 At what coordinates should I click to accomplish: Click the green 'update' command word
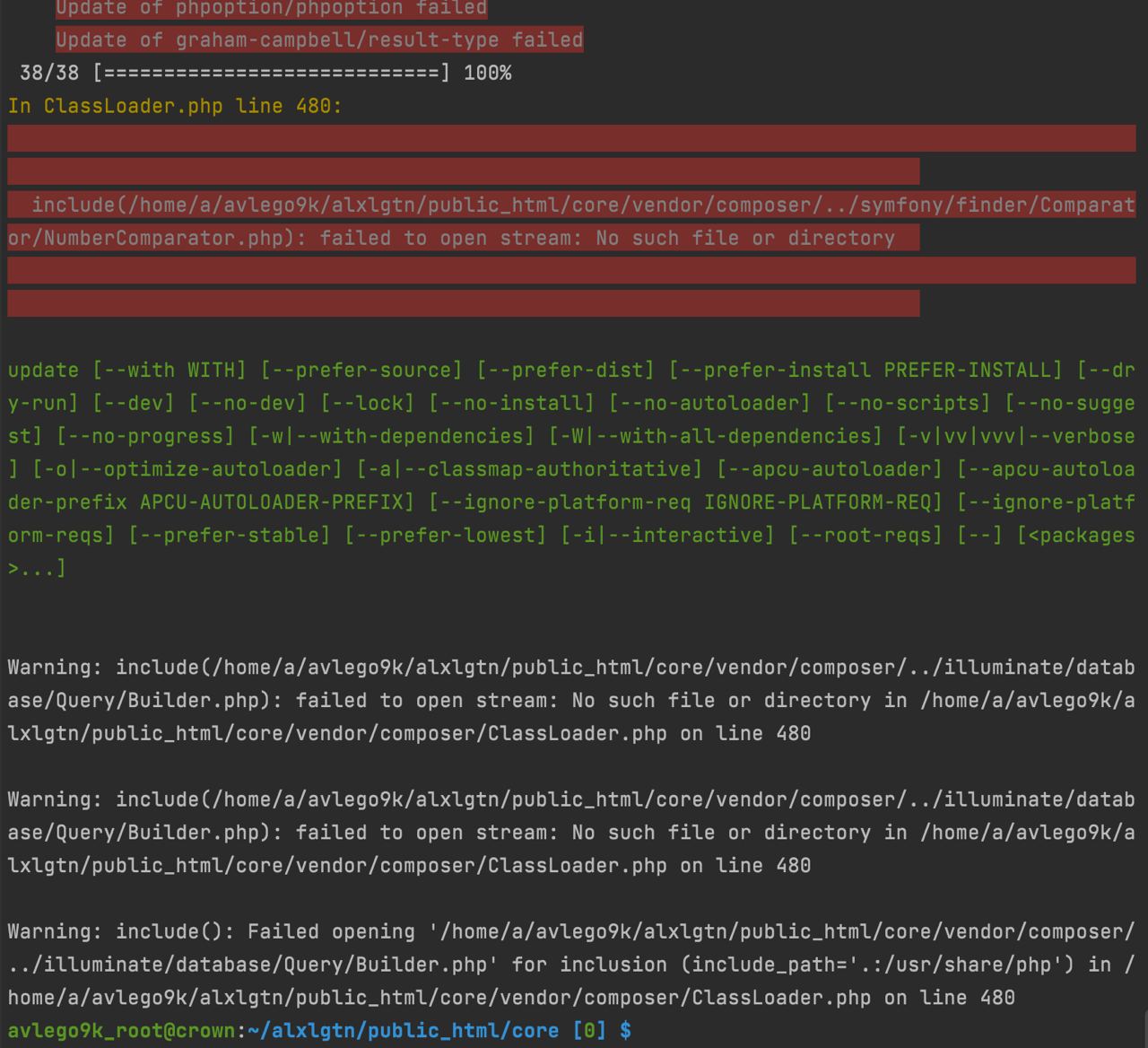(43, 370)
